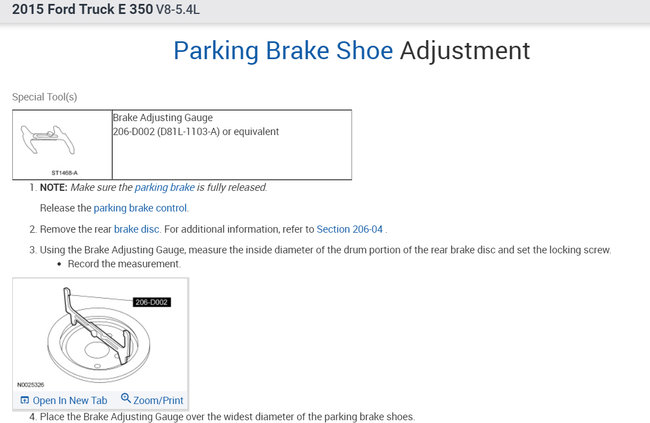Click the 'Record the measurement' bullet text
The width and height of the screenshot is (650, 423).
tap(124, 264)
